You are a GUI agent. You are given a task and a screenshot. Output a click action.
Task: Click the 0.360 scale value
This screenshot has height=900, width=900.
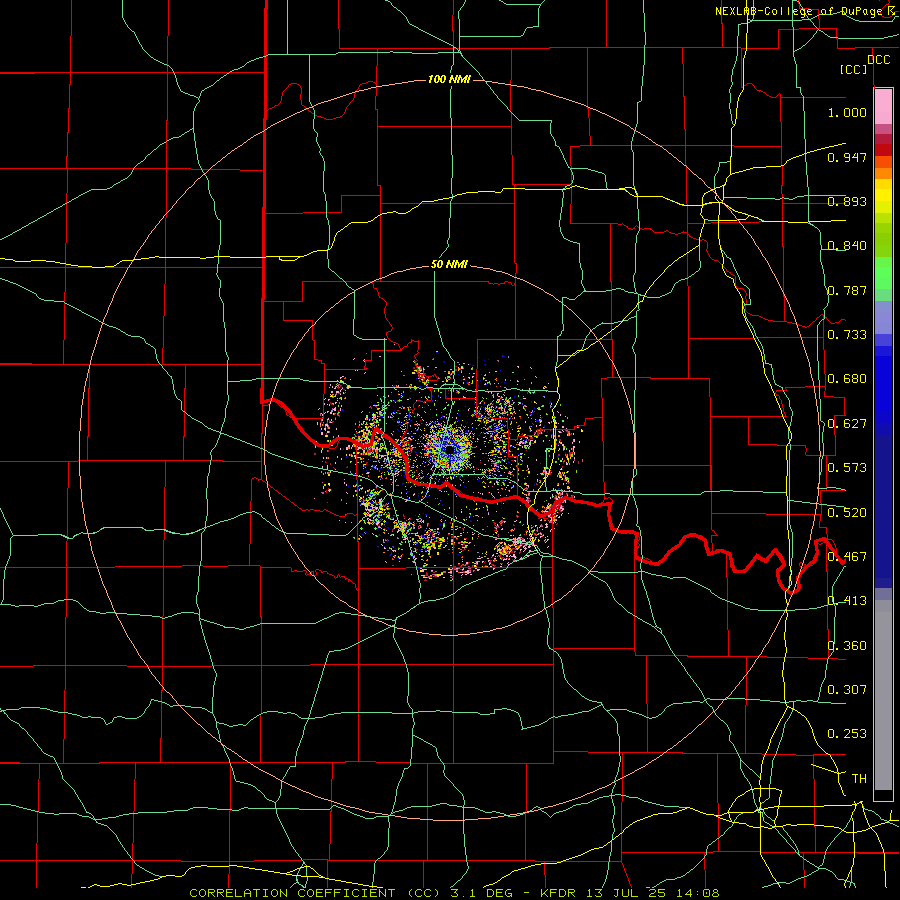pyautogui.click(x=847, y=646)
